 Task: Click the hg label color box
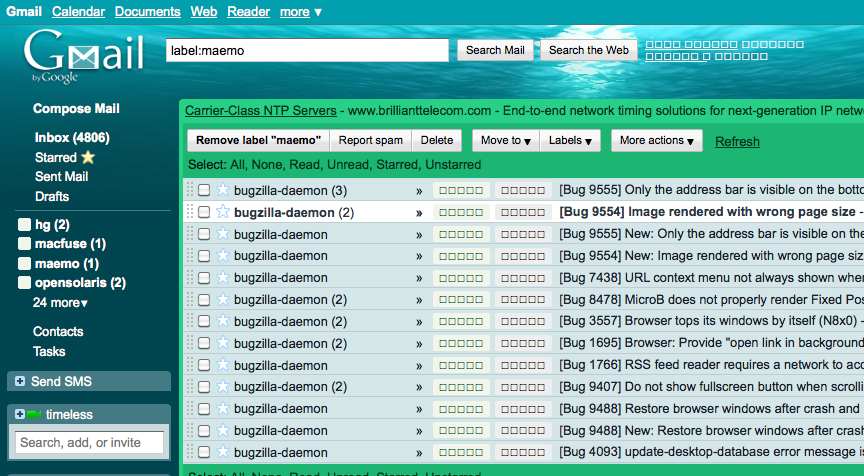[x=24, y=224]
